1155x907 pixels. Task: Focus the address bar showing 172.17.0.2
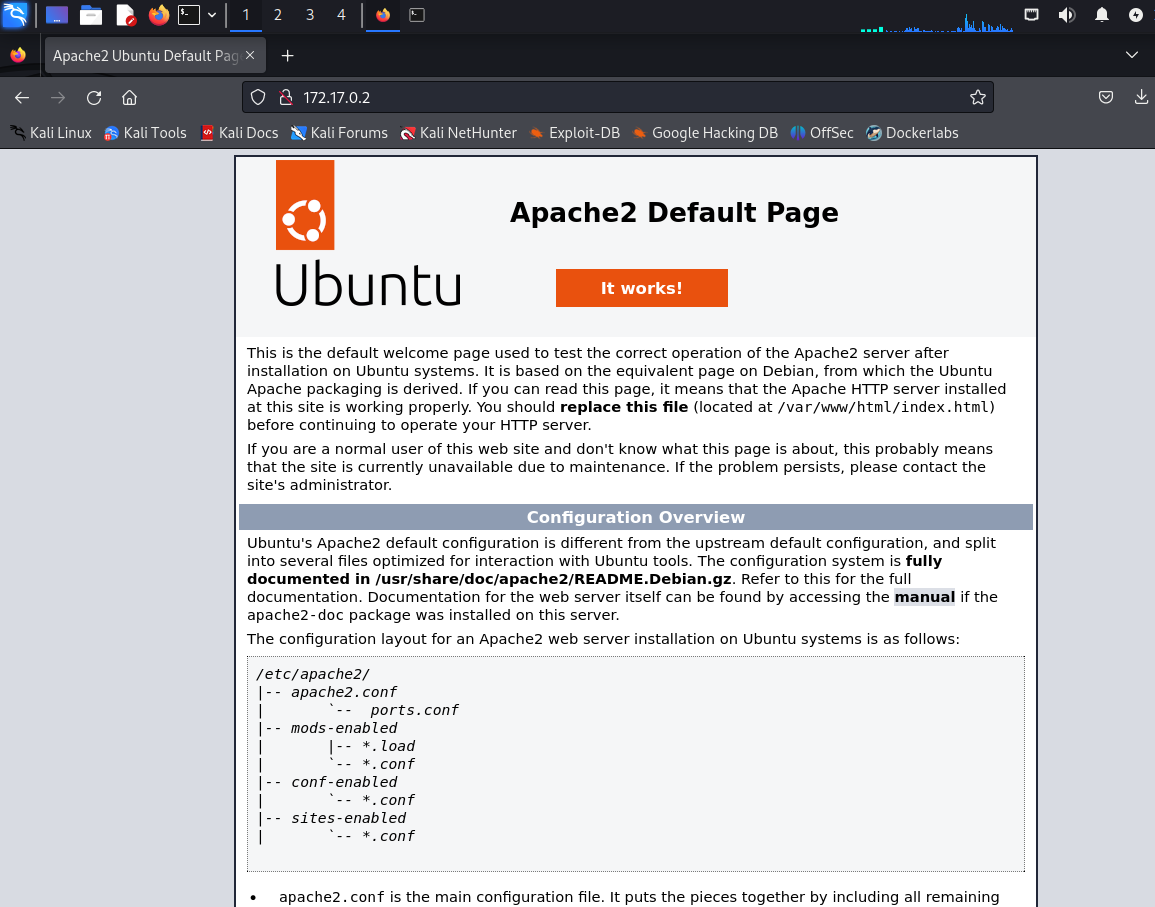(x=617, y=97)
